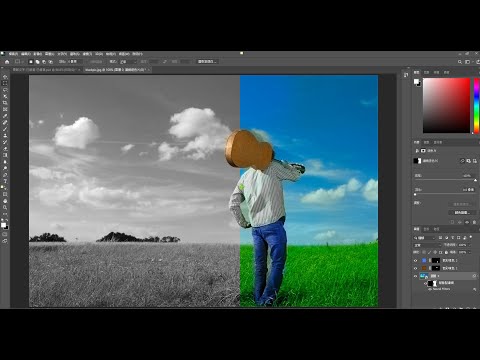Toggle layer filtering switch in Layers panel
The width and height of the screenshot is (480, 360).
[x=471, y=237]
